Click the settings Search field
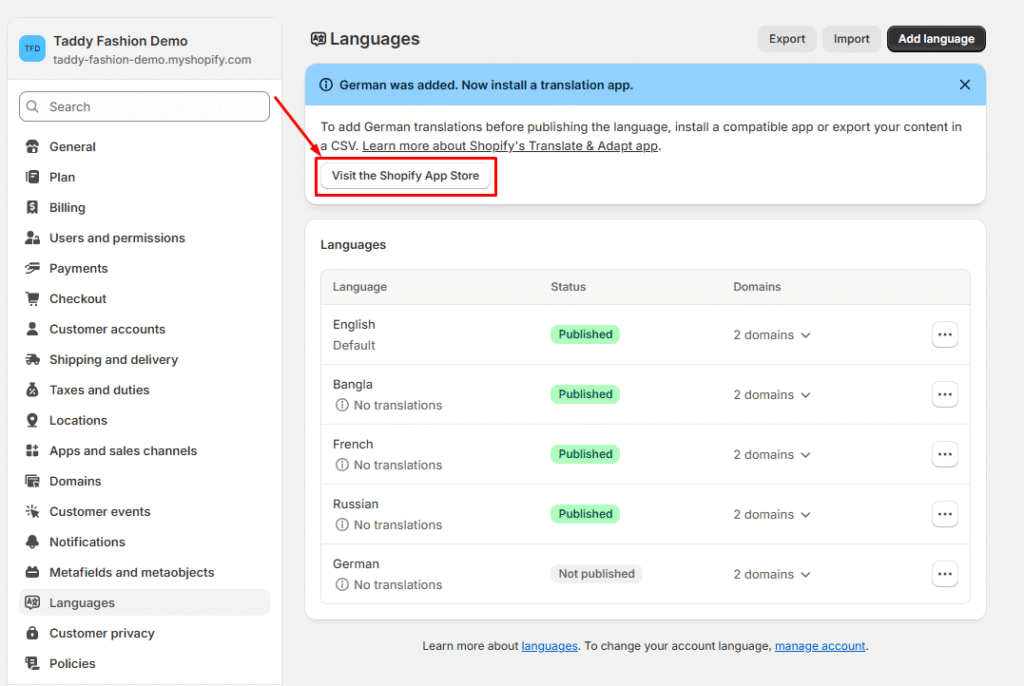Viewport: 1024px width, 686px height. pyautogui.click(x=144, y=106)
